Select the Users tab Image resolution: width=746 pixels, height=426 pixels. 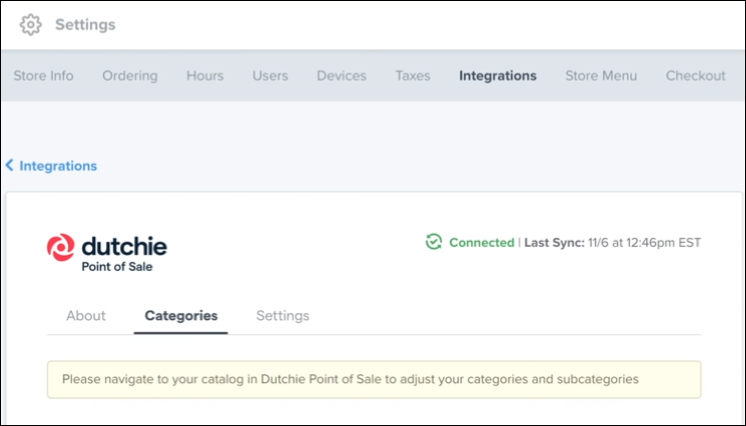(270, 76)
